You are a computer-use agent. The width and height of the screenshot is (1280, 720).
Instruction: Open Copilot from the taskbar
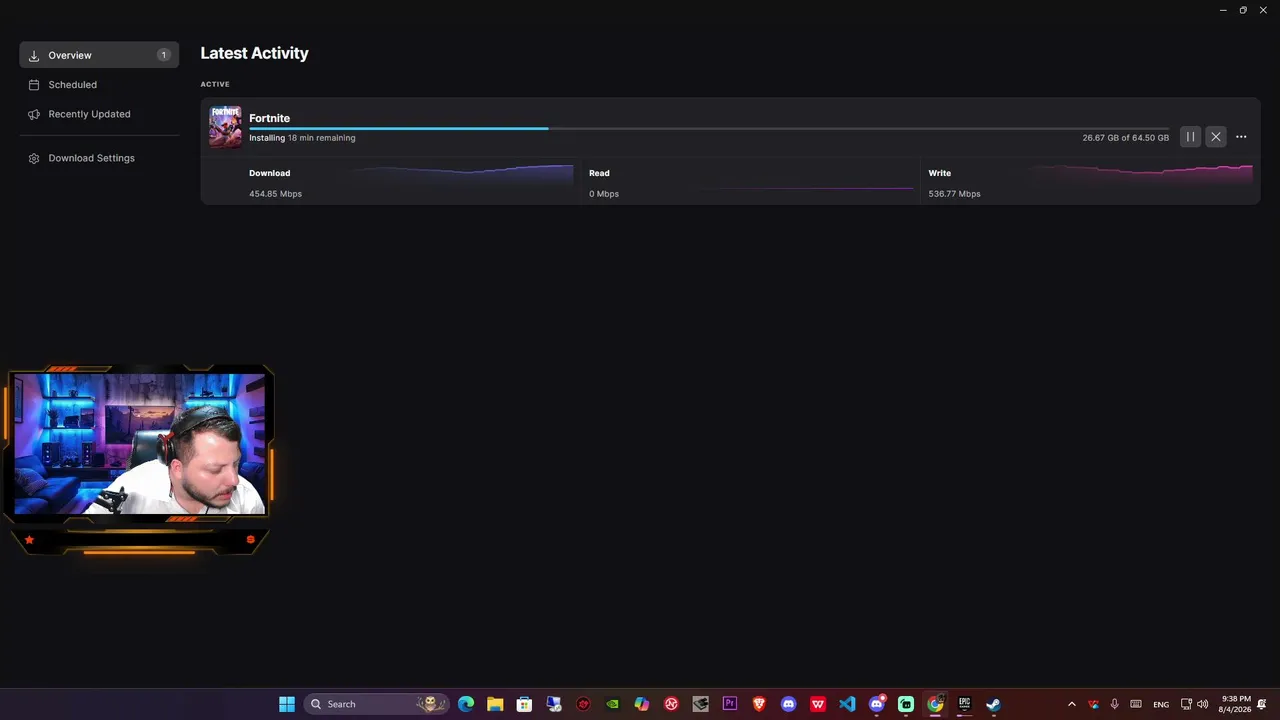642,704
